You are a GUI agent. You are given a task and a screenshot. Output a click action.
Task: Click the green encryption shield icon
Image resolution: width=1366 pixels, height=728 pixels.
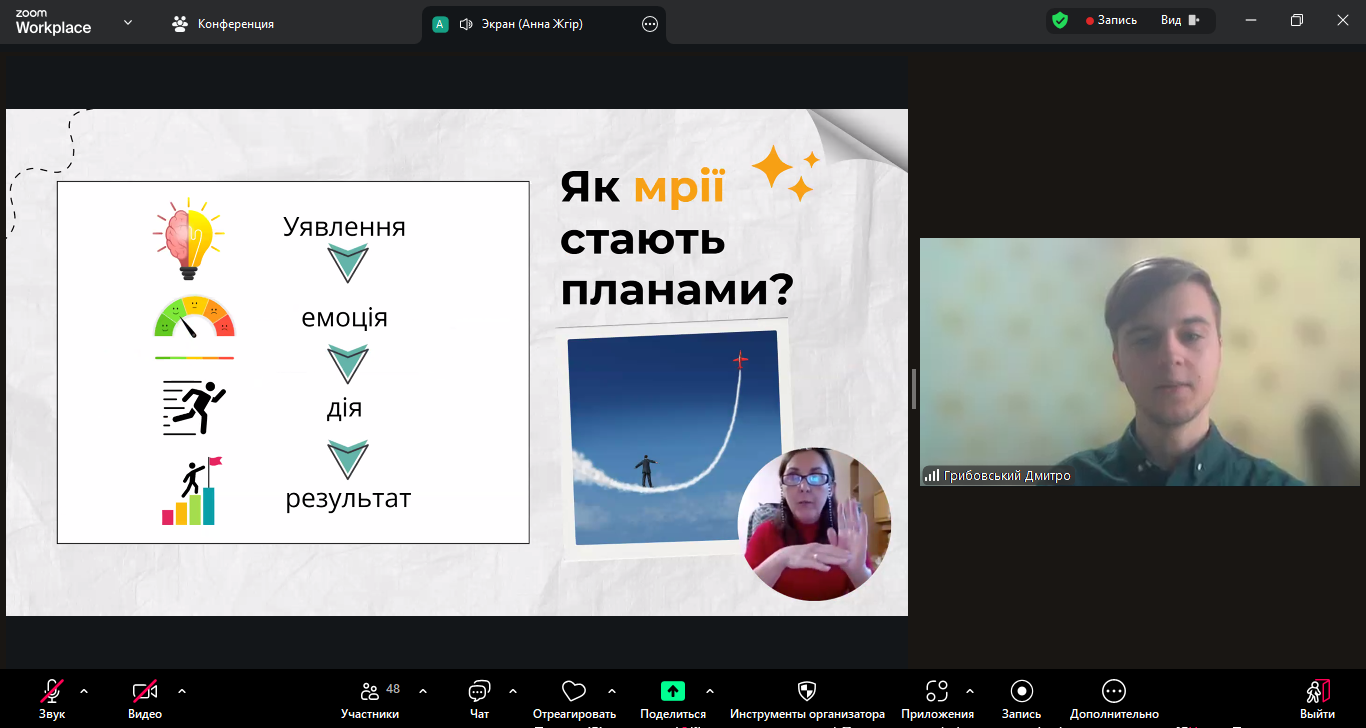click(1060, 20)
